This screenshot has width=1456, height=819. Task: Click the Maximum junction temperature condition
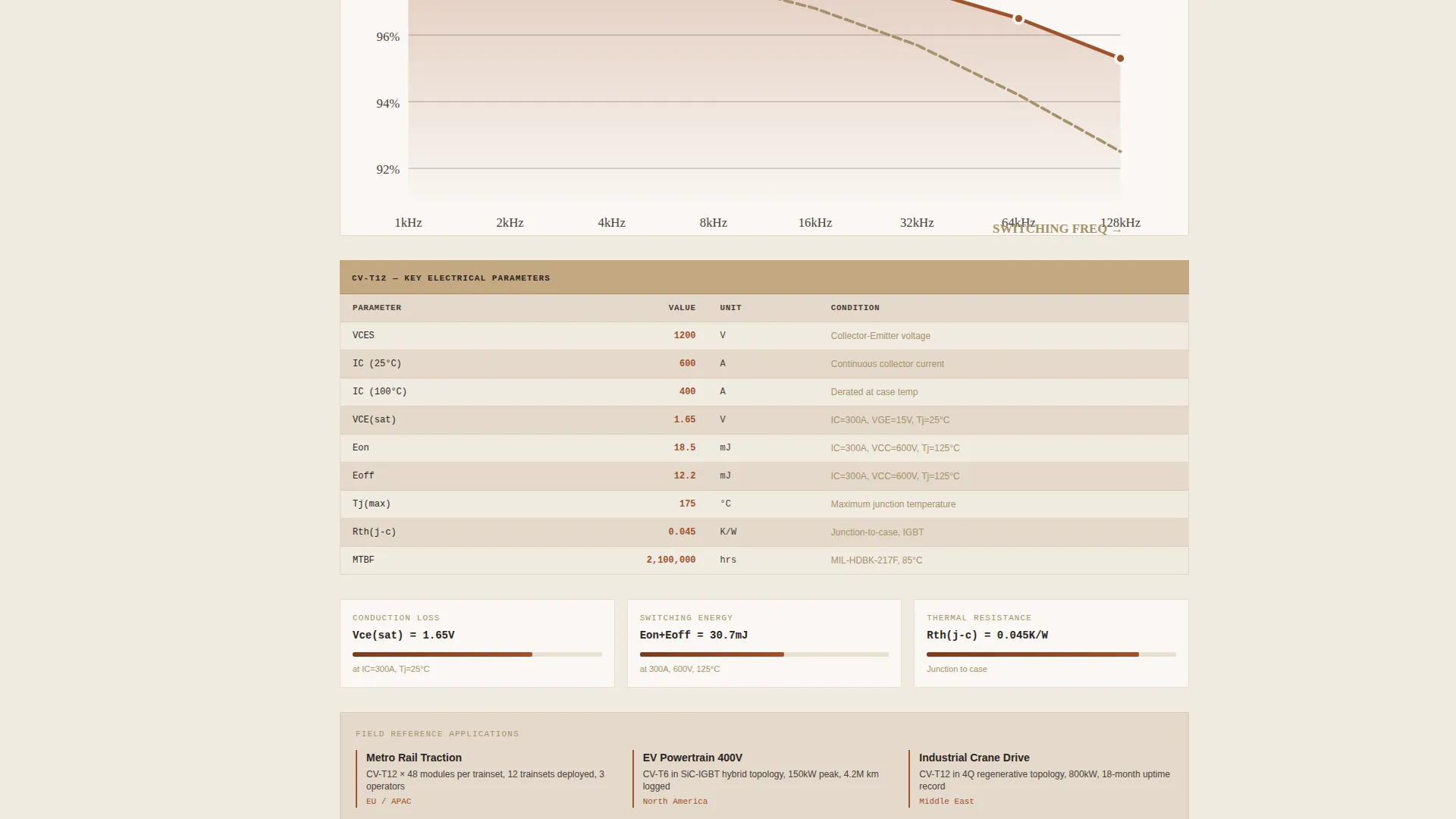pyautogui.click(x=893, y=504)
